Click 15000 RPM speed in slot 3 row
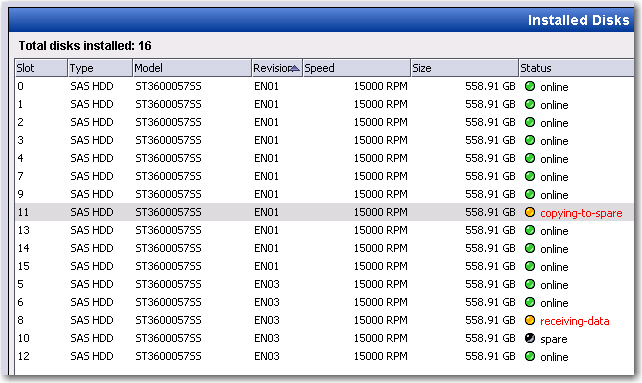Screen dimensions: 642x383 coord(380,140)
